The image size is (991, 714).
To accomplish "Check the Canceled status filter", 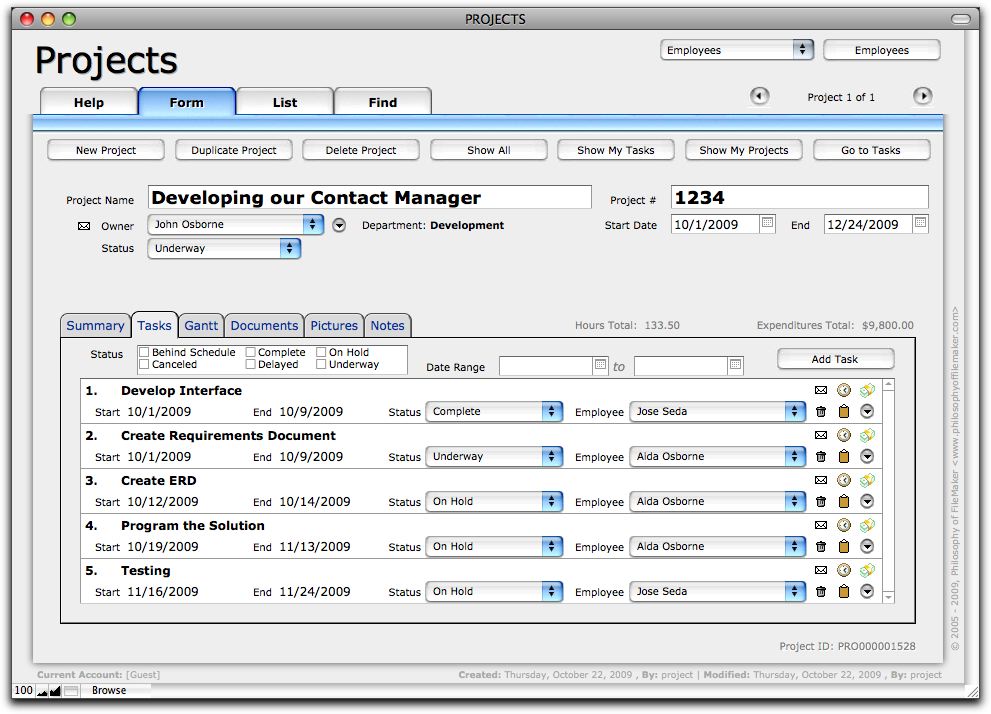I will (x=144, y=364).
